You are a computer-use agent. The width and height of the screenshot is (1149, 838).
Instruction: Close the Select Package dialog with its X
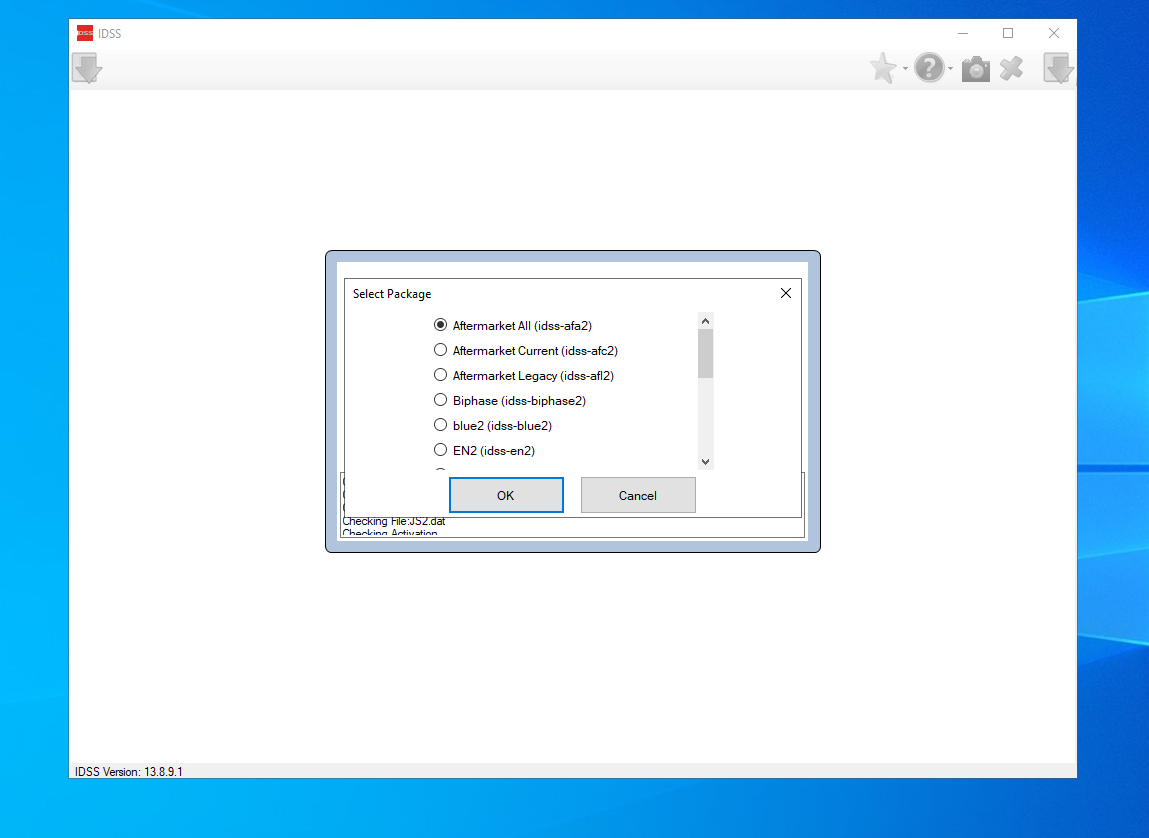coord(786,293)
